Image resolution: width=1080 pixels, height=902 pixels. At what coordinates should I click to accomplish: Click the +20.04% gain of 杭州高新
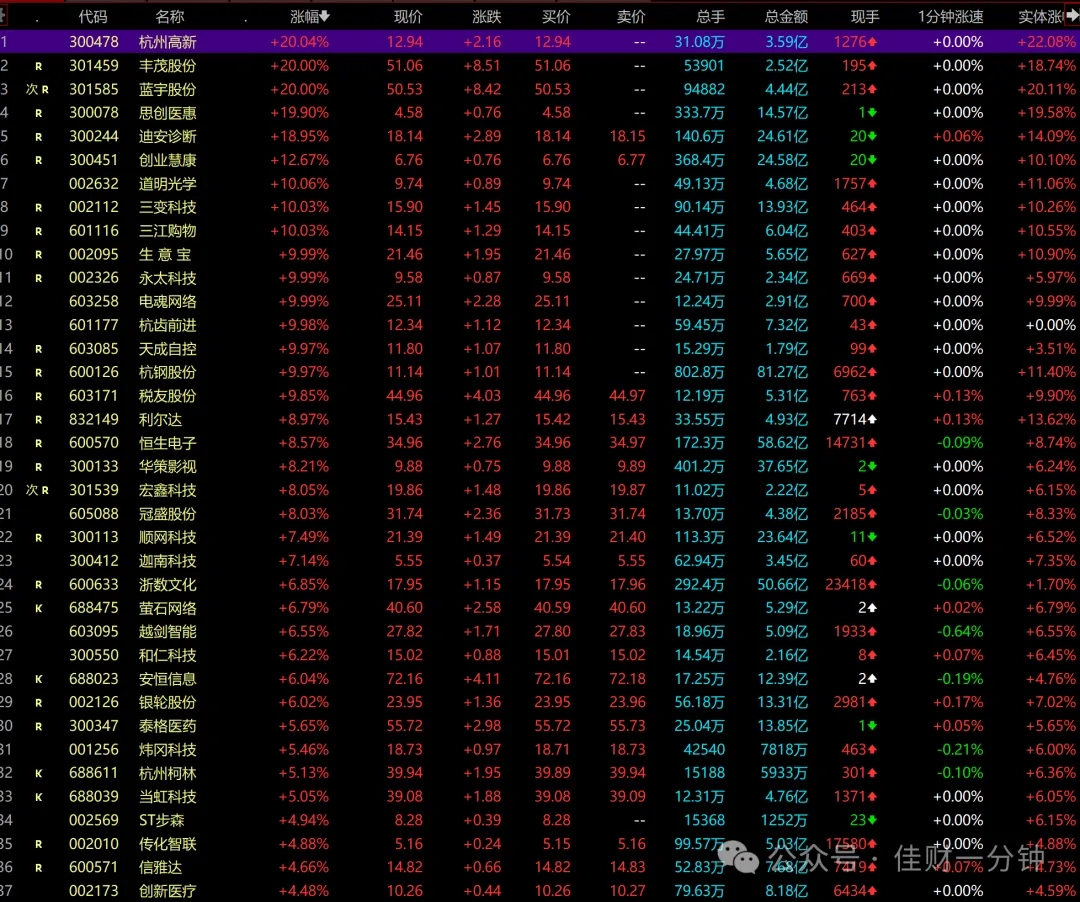300,42
